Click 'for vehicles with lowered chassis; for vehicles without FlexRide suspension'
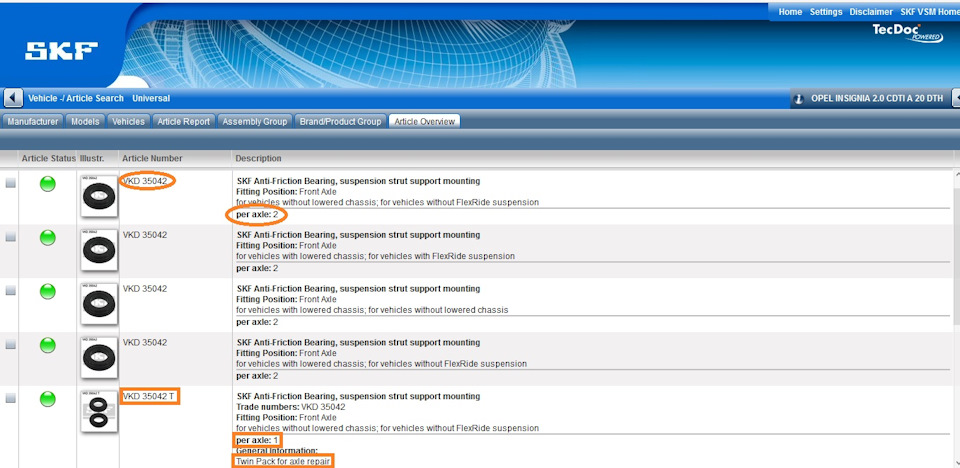The height and width of the screenshot is (468, 960). click(x=381, y=364)
